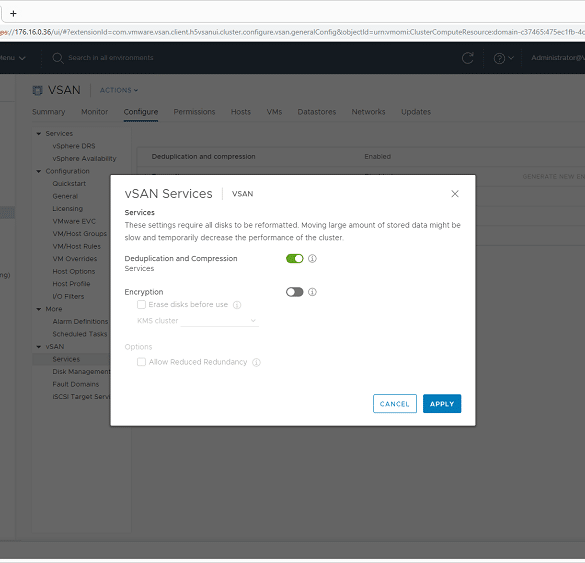
Task: Select I/O Filters in sidebar
Action: 68,297
